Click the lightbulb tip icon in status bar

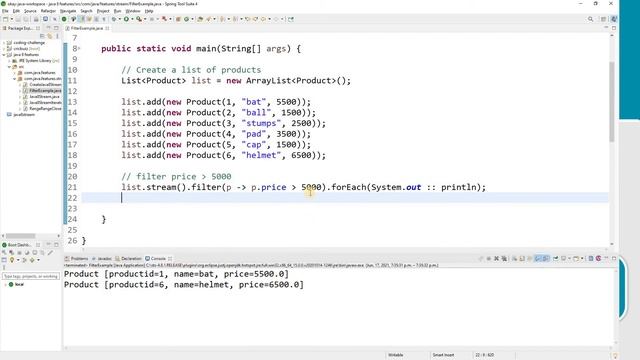[x=615, y=356]
